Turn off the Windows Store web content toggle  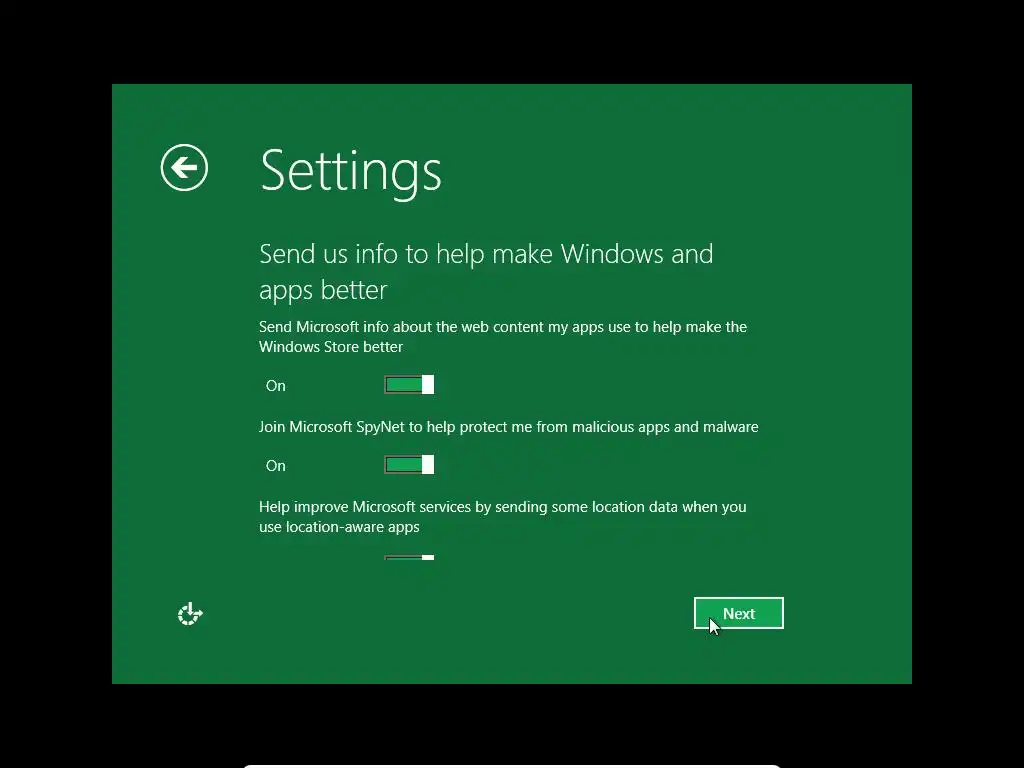(x=409, y=385)
